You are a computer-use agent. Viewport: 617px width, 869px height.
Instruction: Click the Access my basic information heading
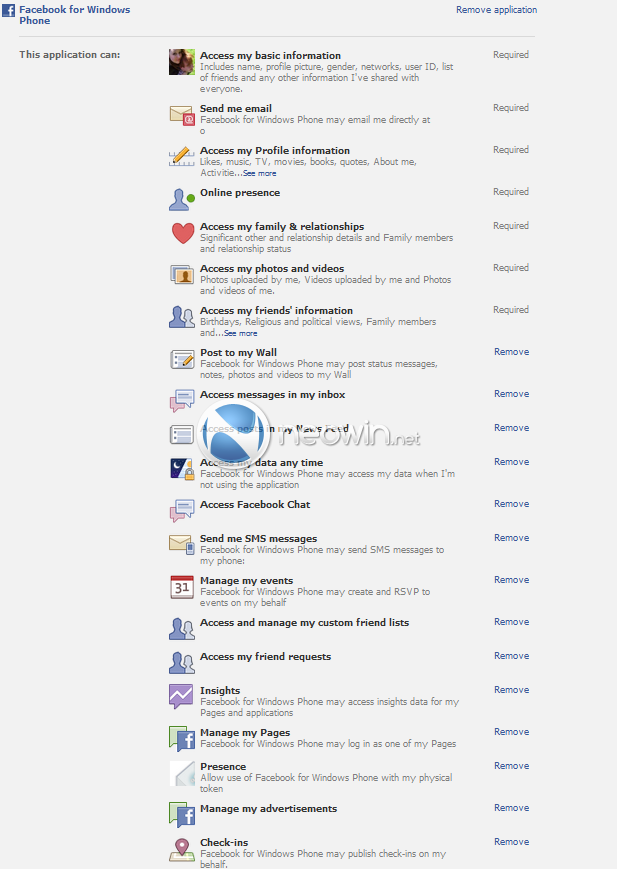(x=270, y=55)
